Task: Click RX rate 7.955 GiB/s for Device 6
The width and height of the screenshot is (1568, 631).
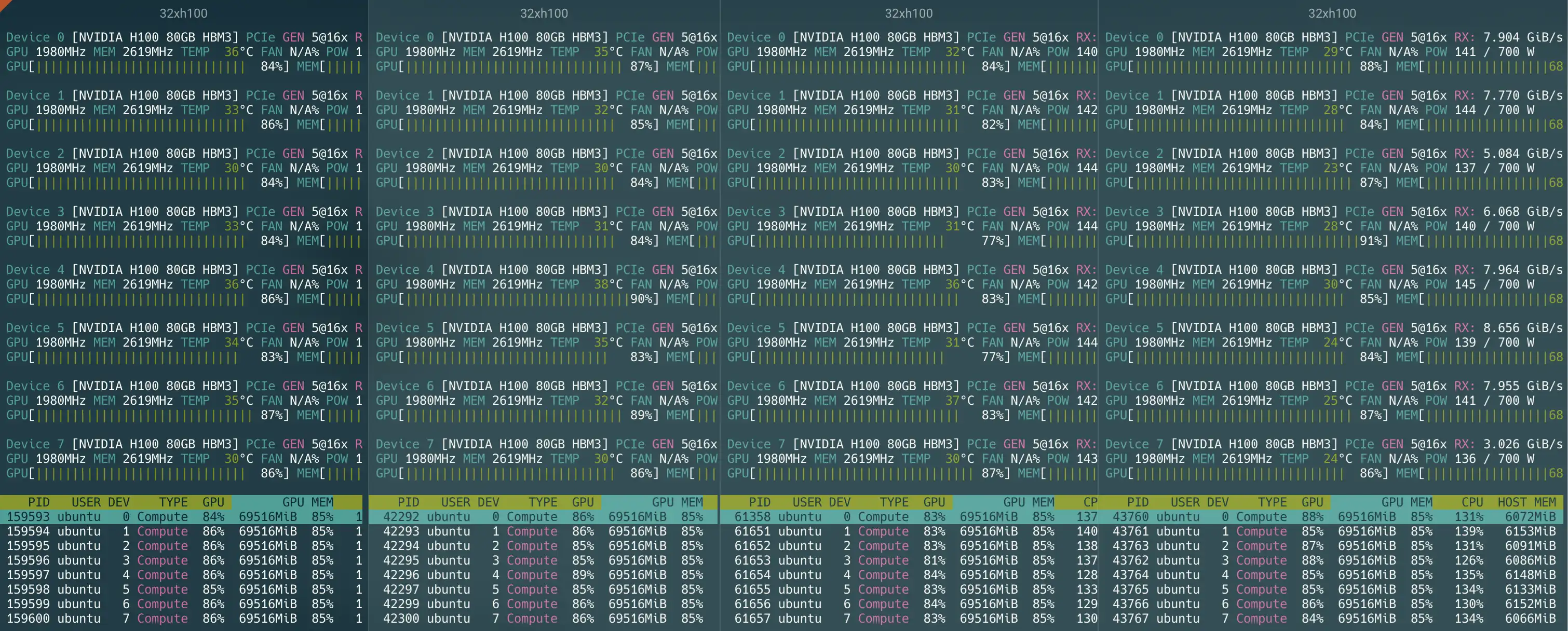Action: pos(1522,386)
